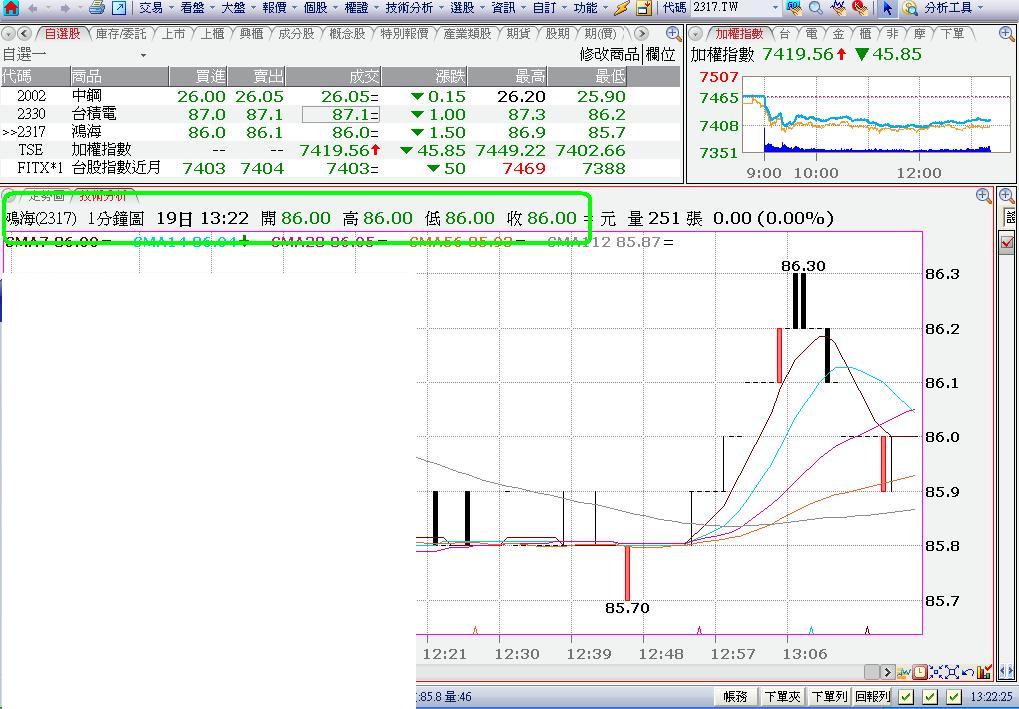1019x709 pixels.
Task: Click the red Home icon in toolbar
Action: coord(11,8)
